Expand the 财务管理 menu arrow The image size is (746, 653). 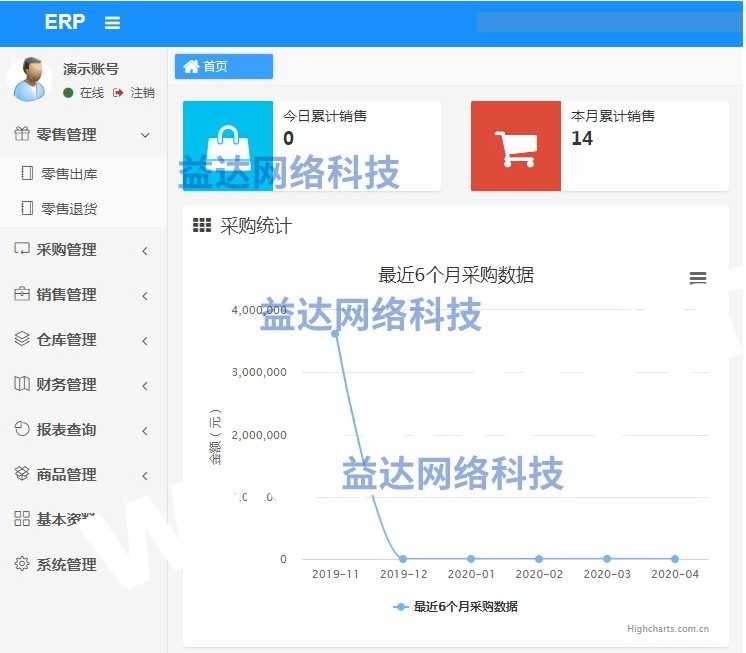pyautogui.click(x=145, y=386)
